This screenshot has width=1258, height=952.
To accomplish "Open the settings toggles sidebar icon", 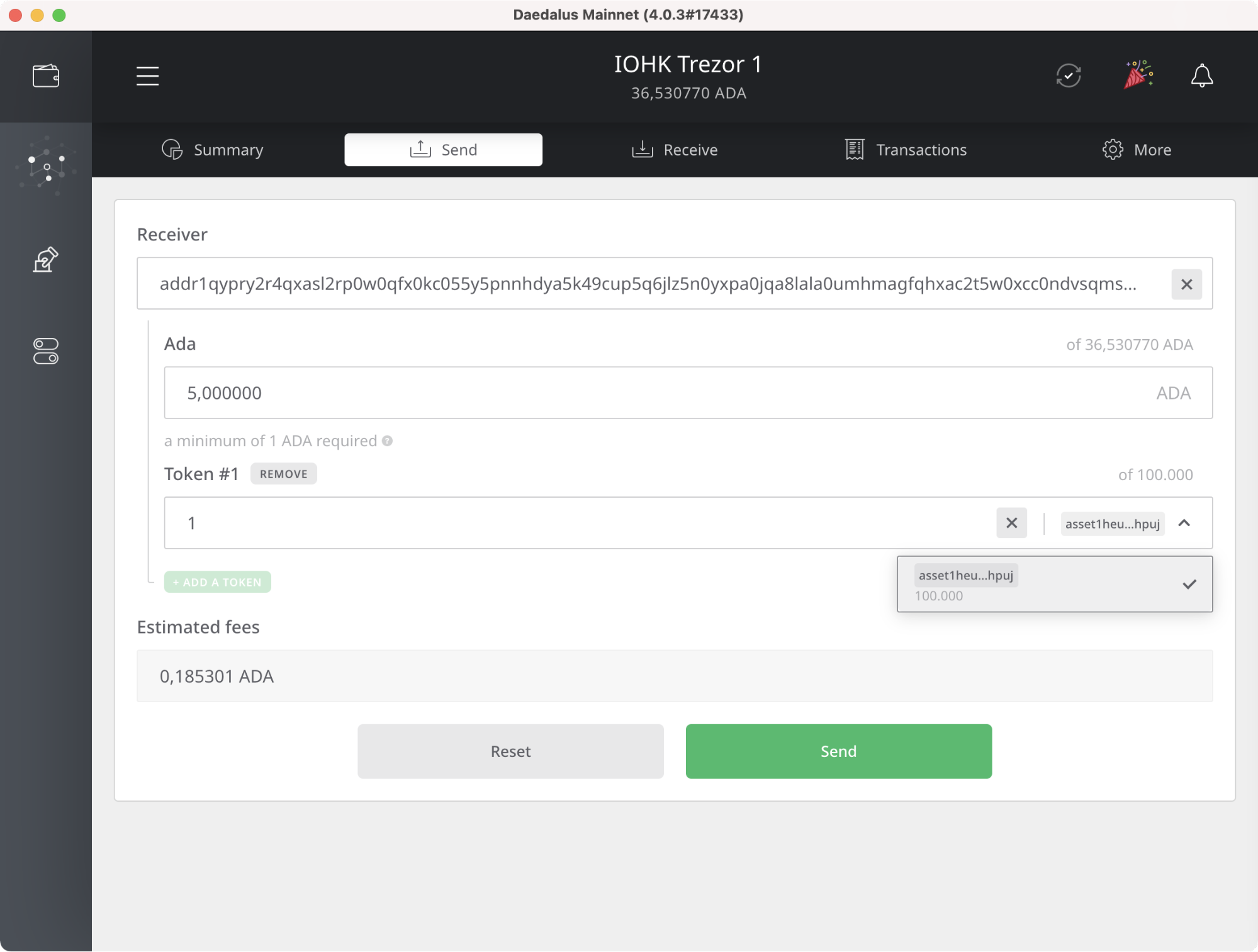I will tap(46, 351).
